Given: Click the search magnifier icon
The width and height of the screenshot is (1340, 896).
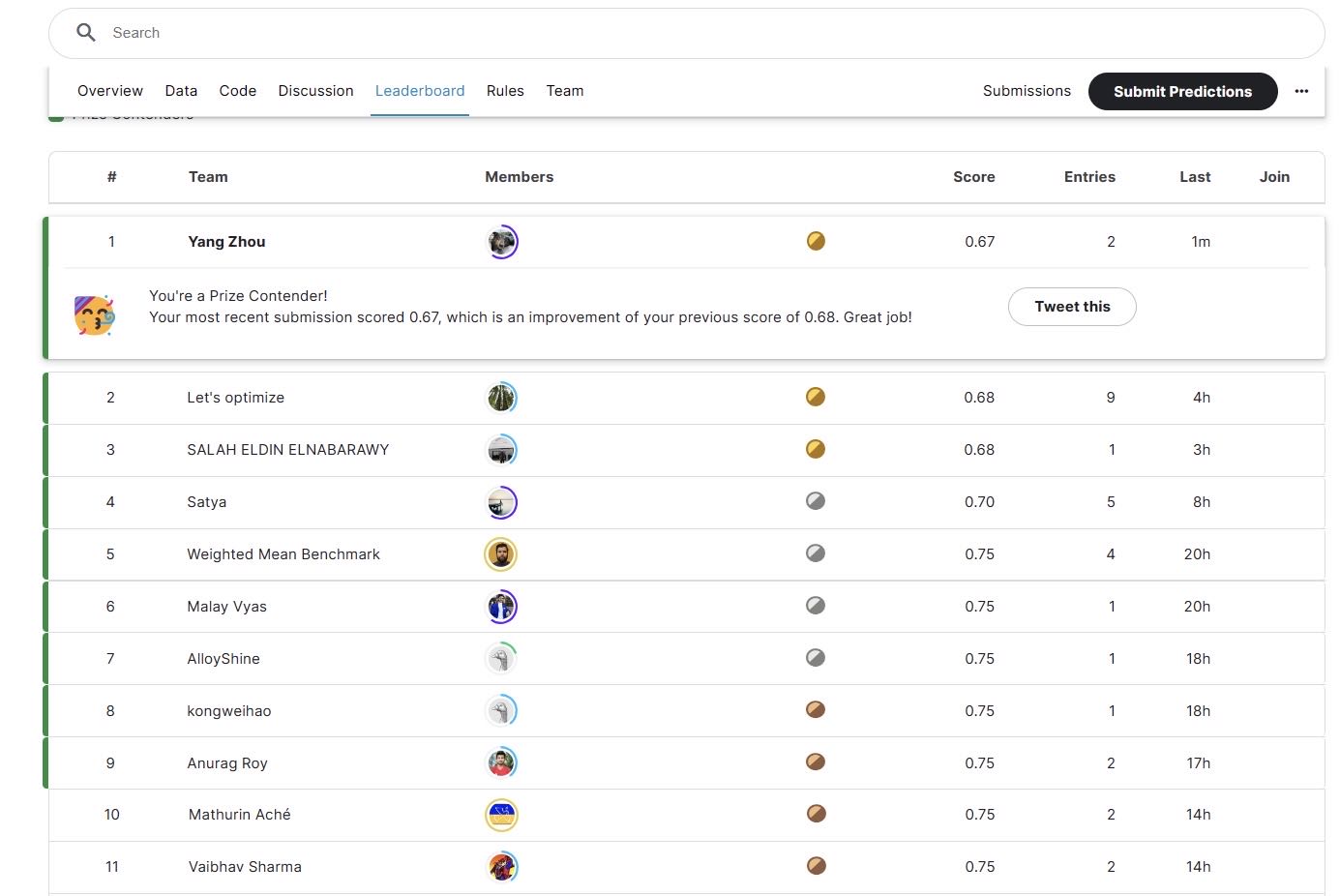Looking at the screenshot, I should click(86, 33).
